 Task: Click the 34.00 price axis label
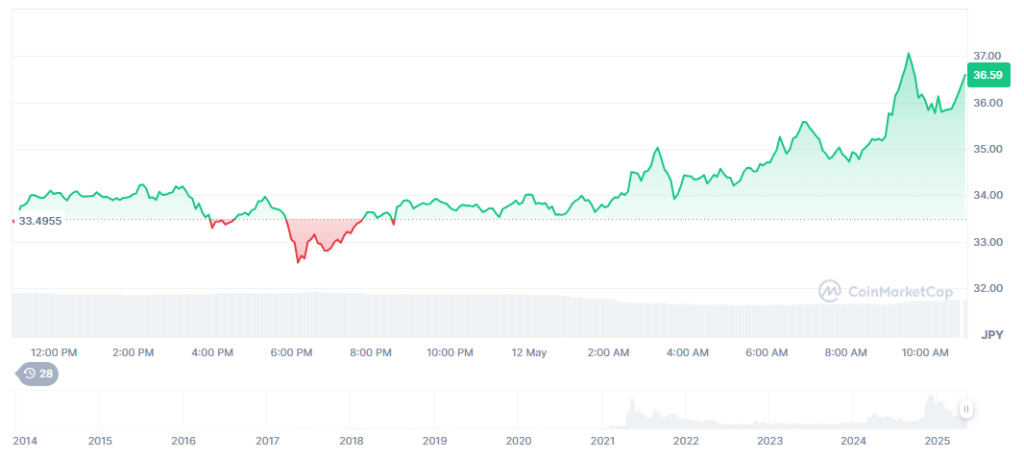987,195
